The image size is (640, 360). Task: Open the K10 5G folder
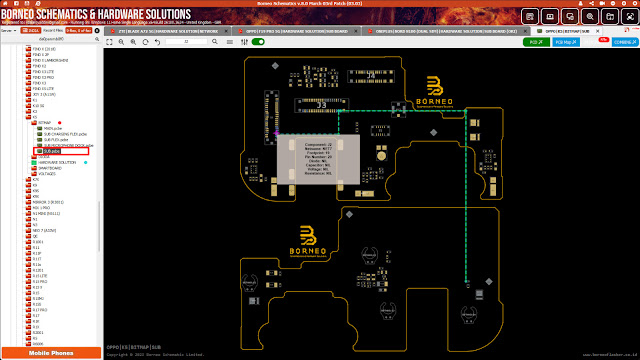pyautogui.click(x=38, y=106)
